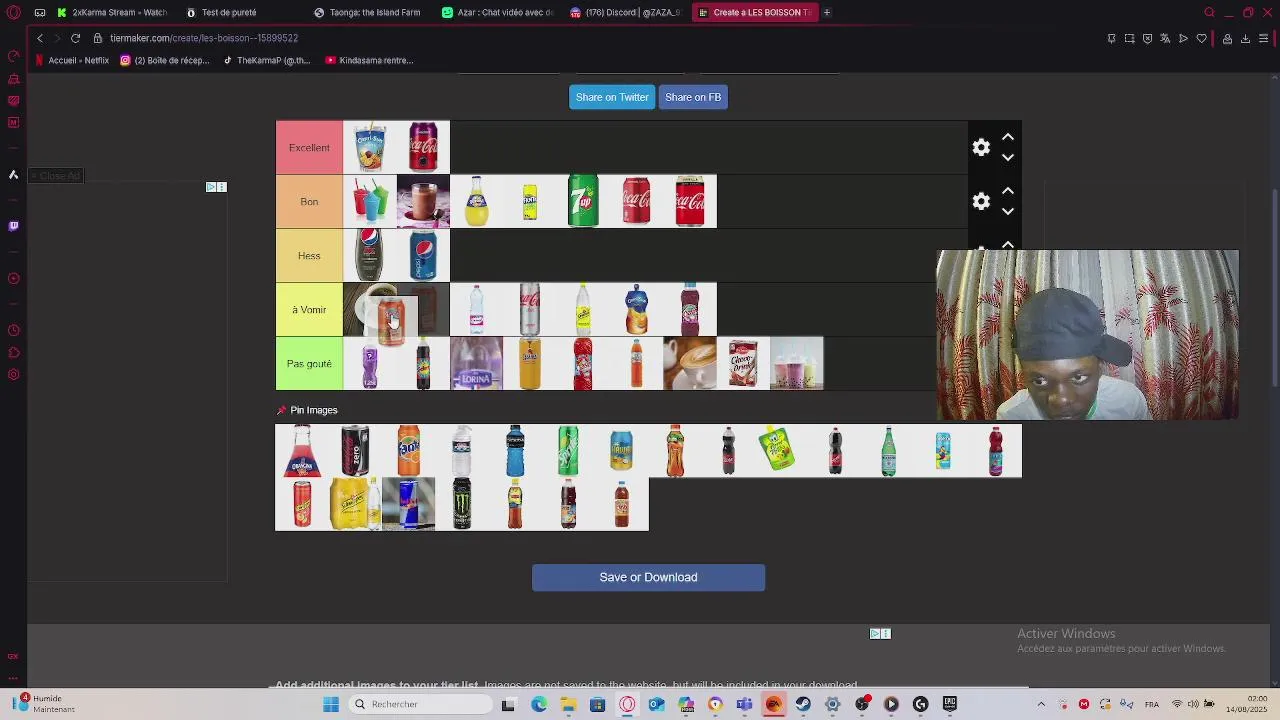Pick the blue Powerade bottle in image pool
The height and width of the screenshot is (720, 1280).
(x=515, y=450)
